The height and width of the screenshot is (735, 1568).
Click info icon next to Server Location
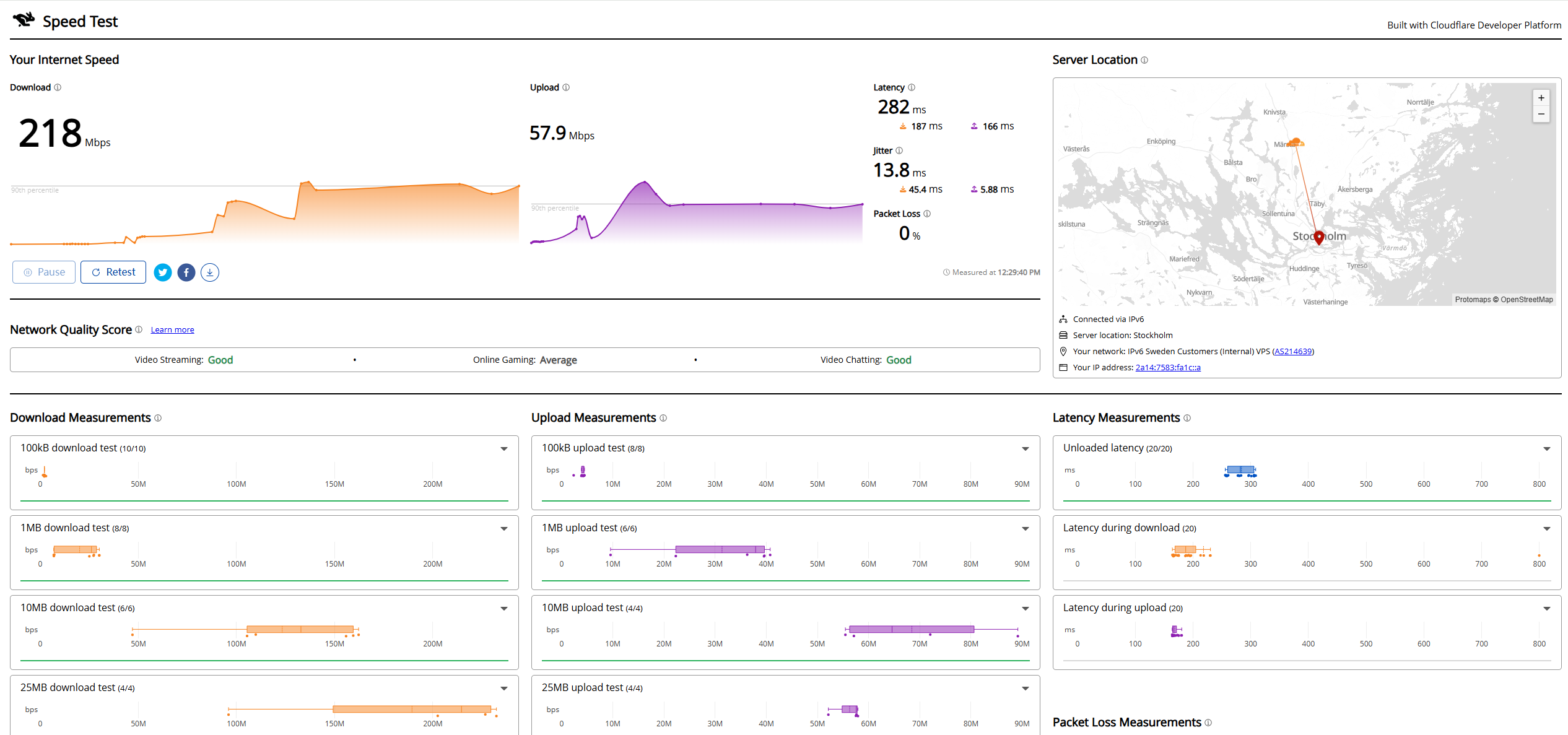coord(1144,60)
